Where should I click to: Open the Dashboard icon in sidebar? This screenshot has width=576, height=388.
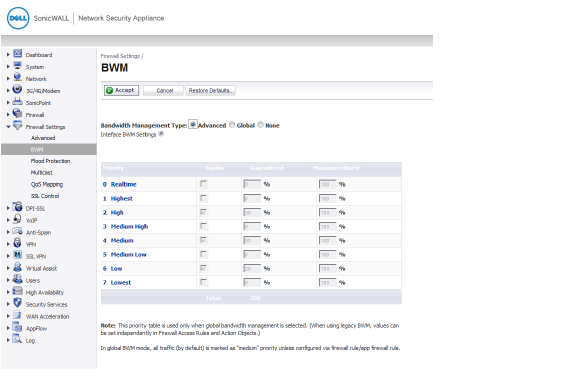click(x=17, y=54)
